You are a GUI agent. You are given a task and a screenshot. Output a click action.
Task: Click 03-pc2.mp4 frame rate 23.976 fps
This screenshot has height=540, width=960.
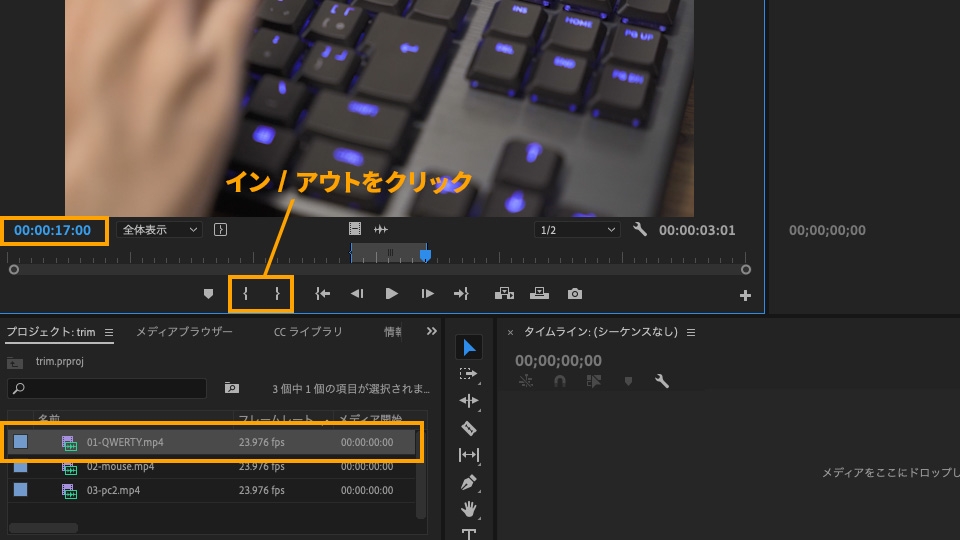click(262, 490)
